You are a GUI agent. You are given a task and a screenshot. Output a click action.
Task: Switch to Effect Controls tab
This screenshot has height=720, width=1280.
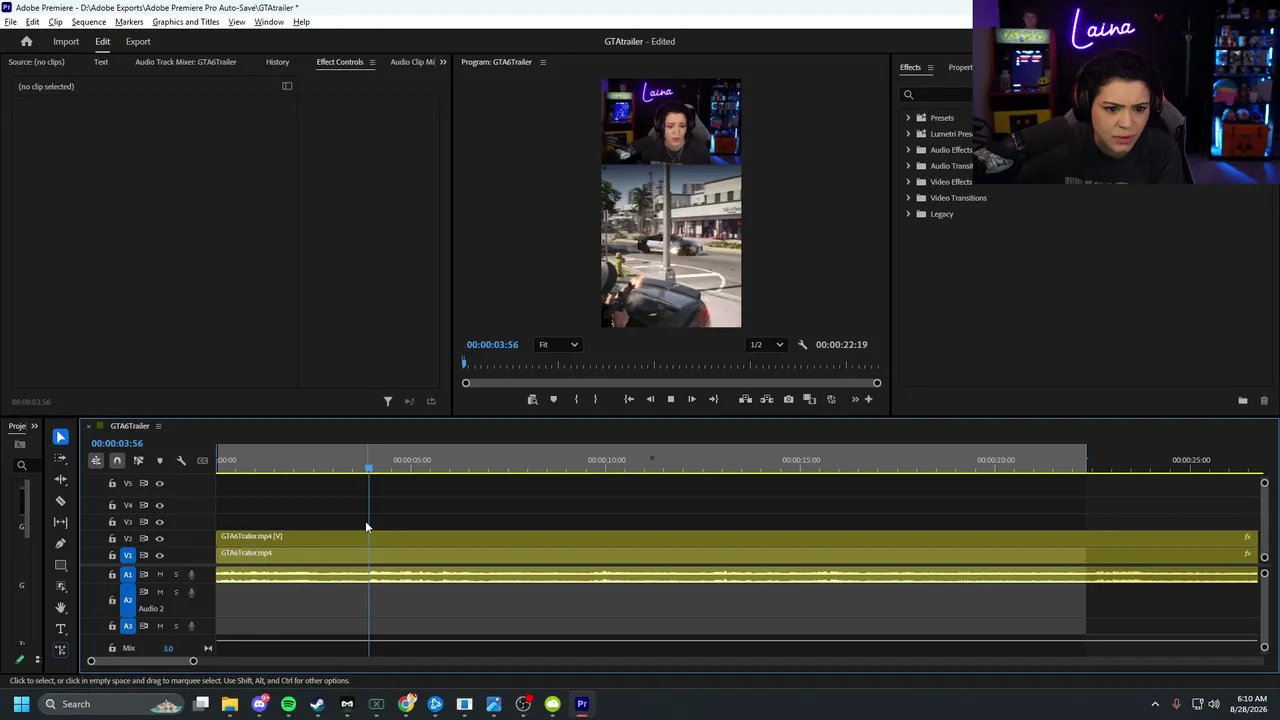click(x=340, y=62)
